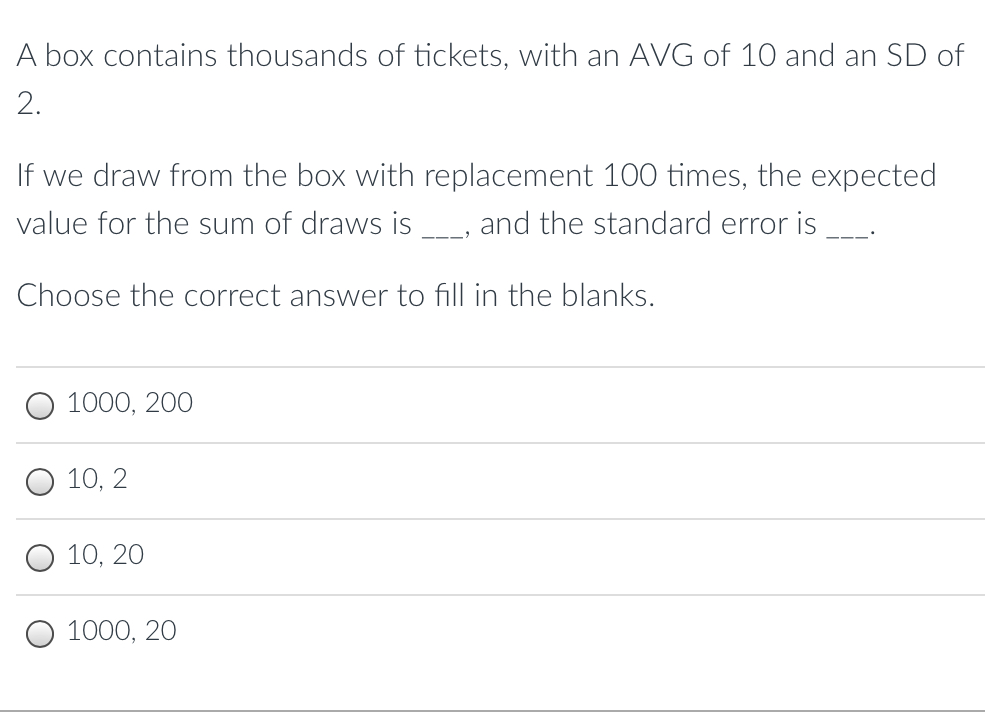Choose the answer option 1000, 200
The height and width of the screenshot is (724, 985).
click(x=129, y=404)
